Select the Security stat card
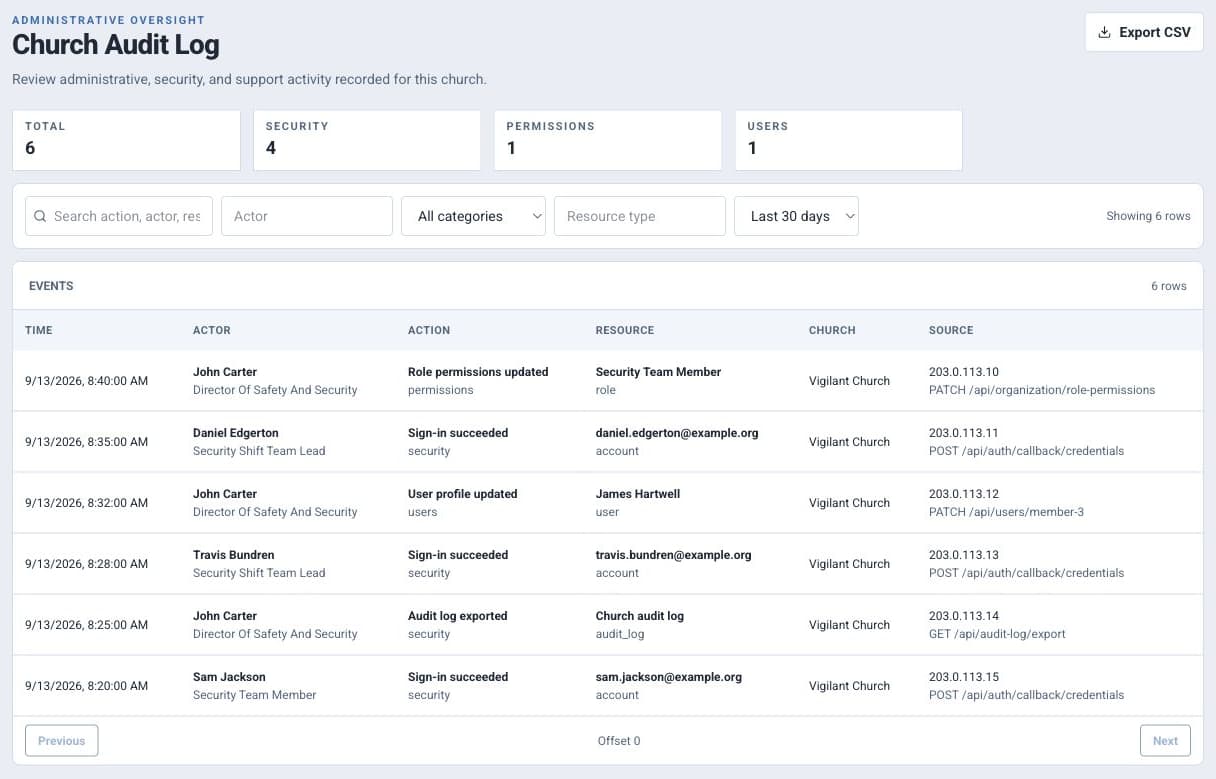Image resolution: width=1216 pixels, height=779 pixels. (367, 140)
